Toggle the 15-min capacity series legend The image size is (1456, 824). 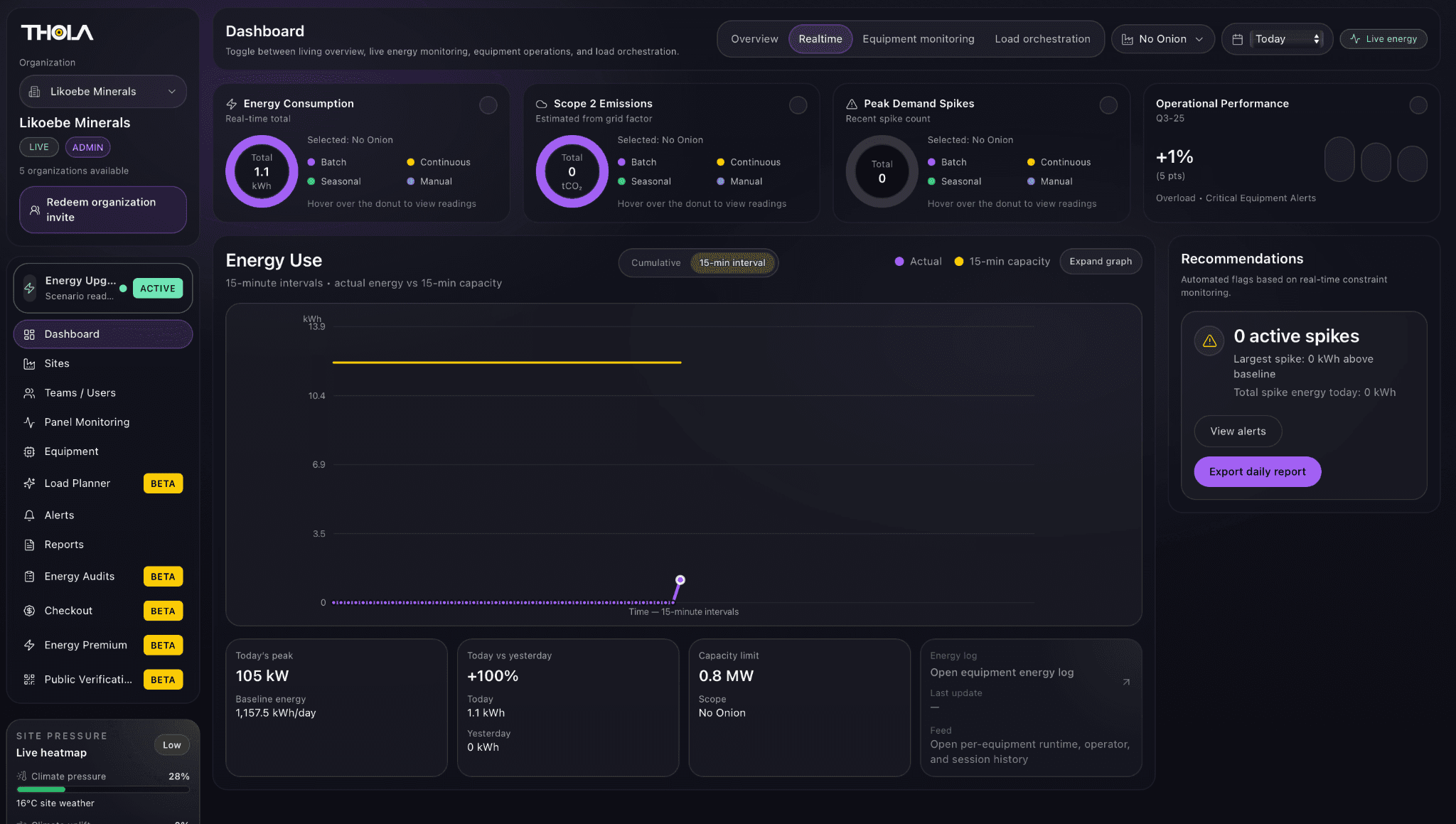1002,262
